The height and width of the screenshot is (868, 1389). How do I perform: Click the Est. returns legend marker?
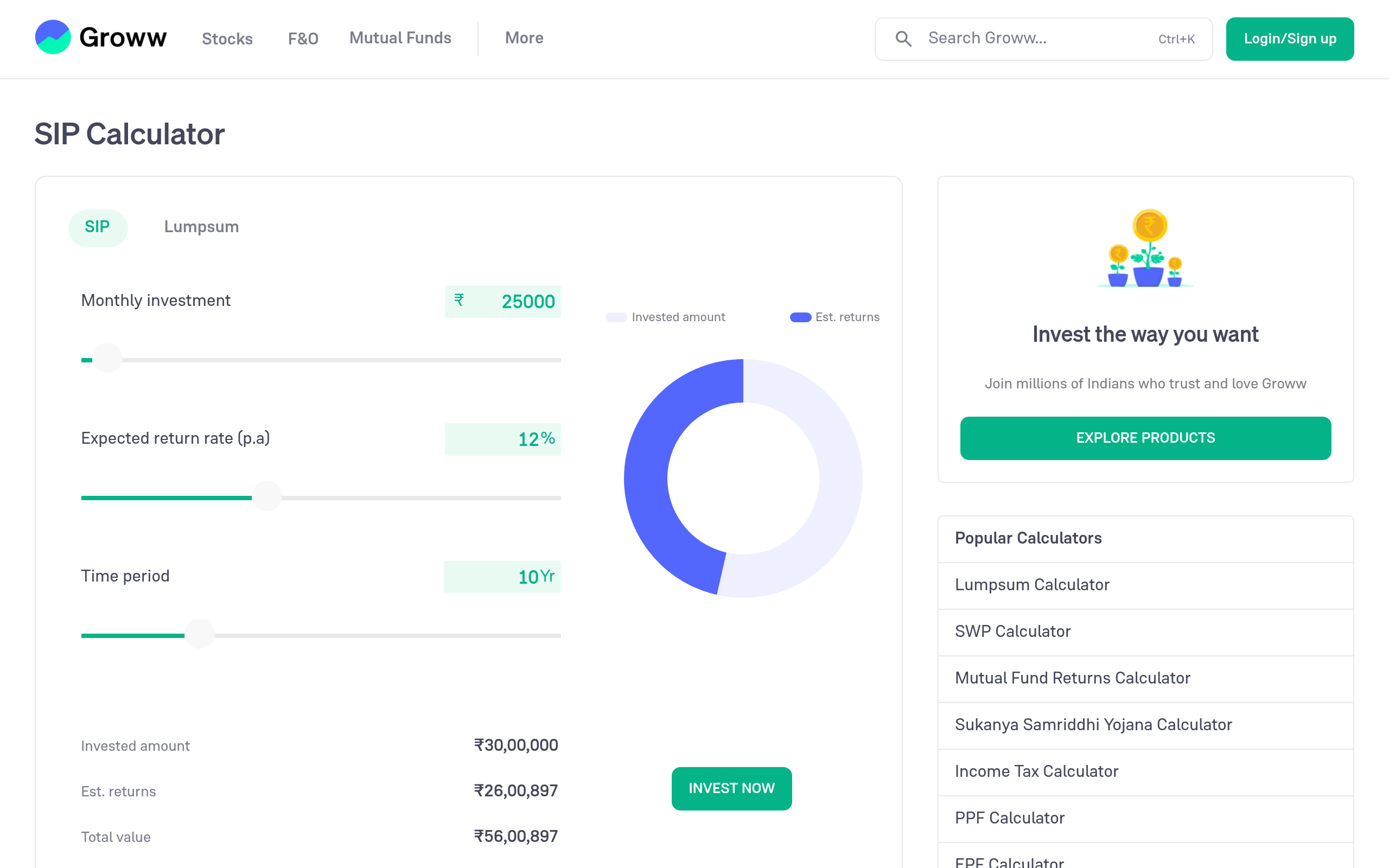(x=800, y=317)
